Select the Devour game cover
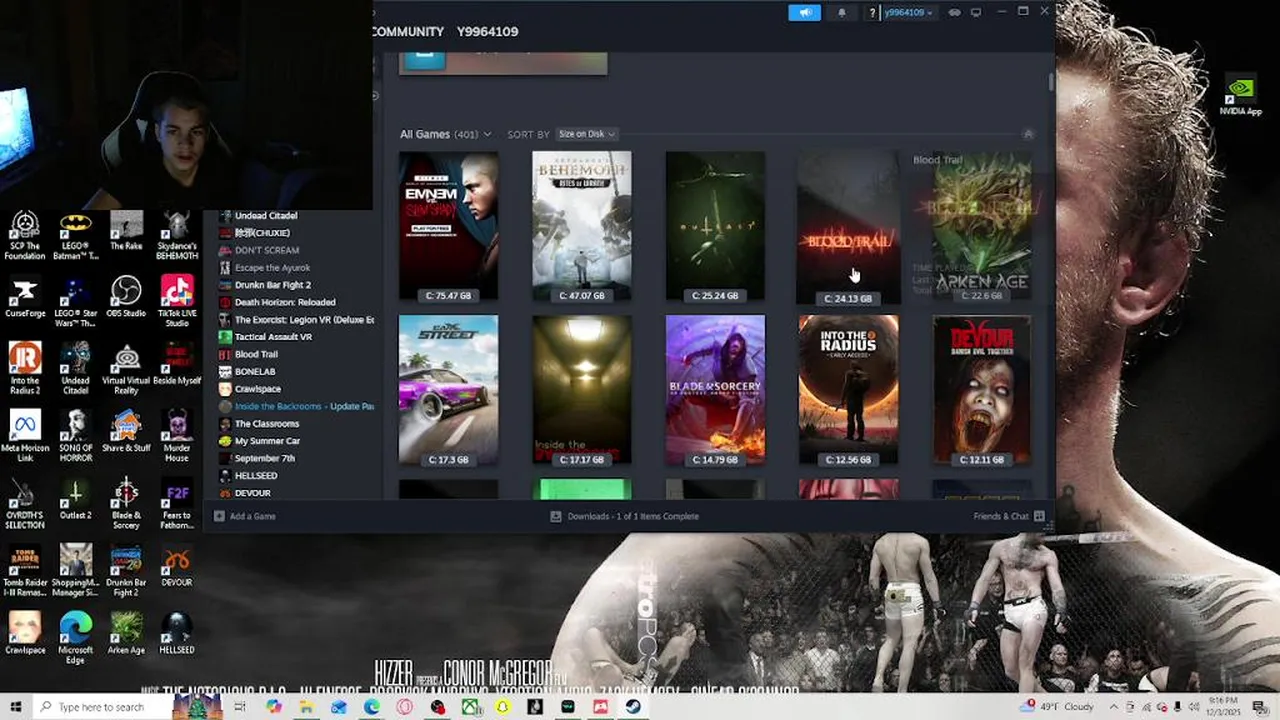 point(982,390)
